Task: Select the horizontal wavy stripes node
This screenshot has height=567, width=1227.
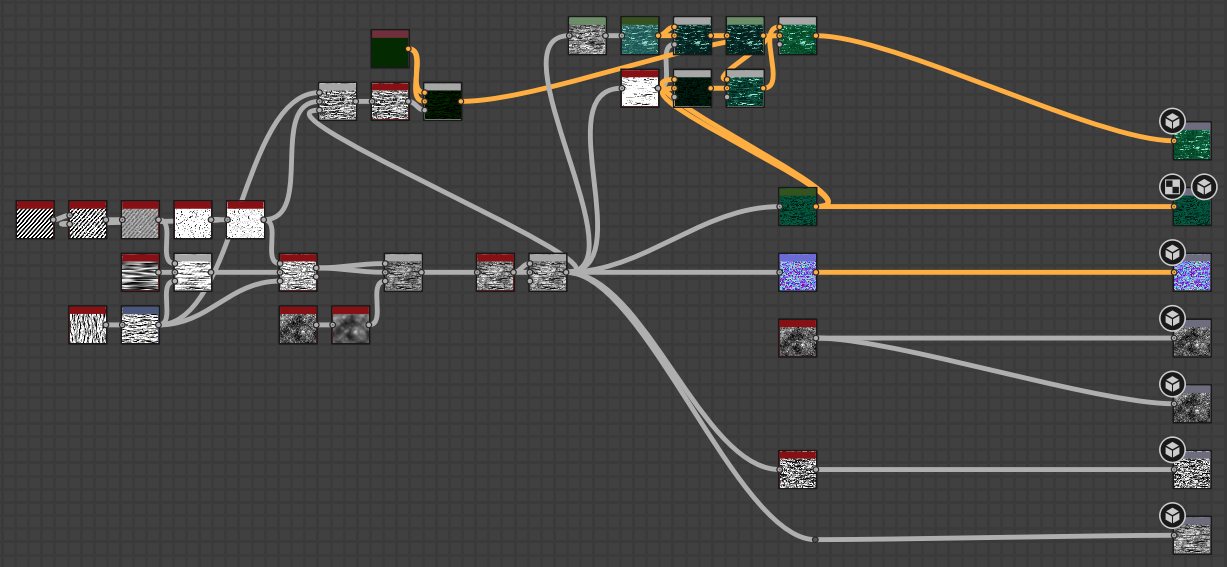Action: click(x=140, y=273)
